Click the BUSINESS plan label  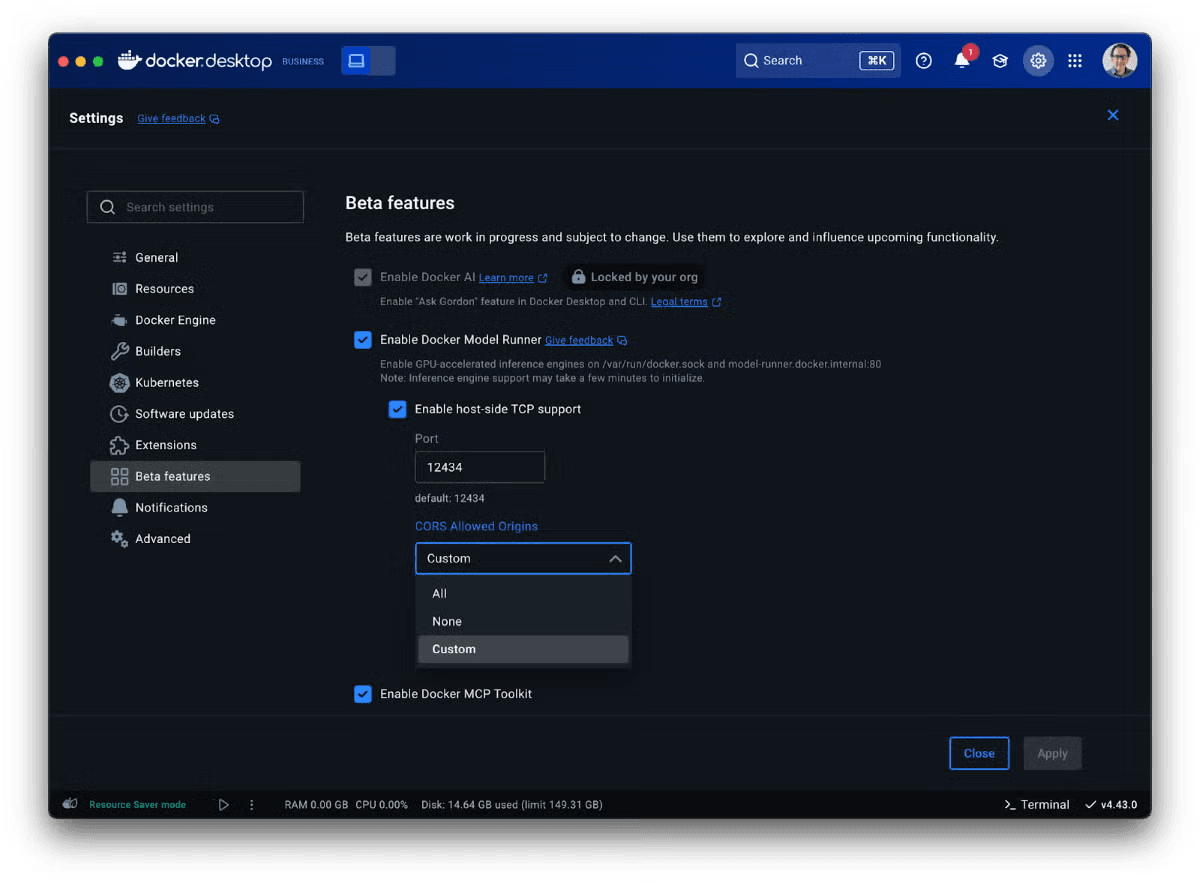point(303,62)
